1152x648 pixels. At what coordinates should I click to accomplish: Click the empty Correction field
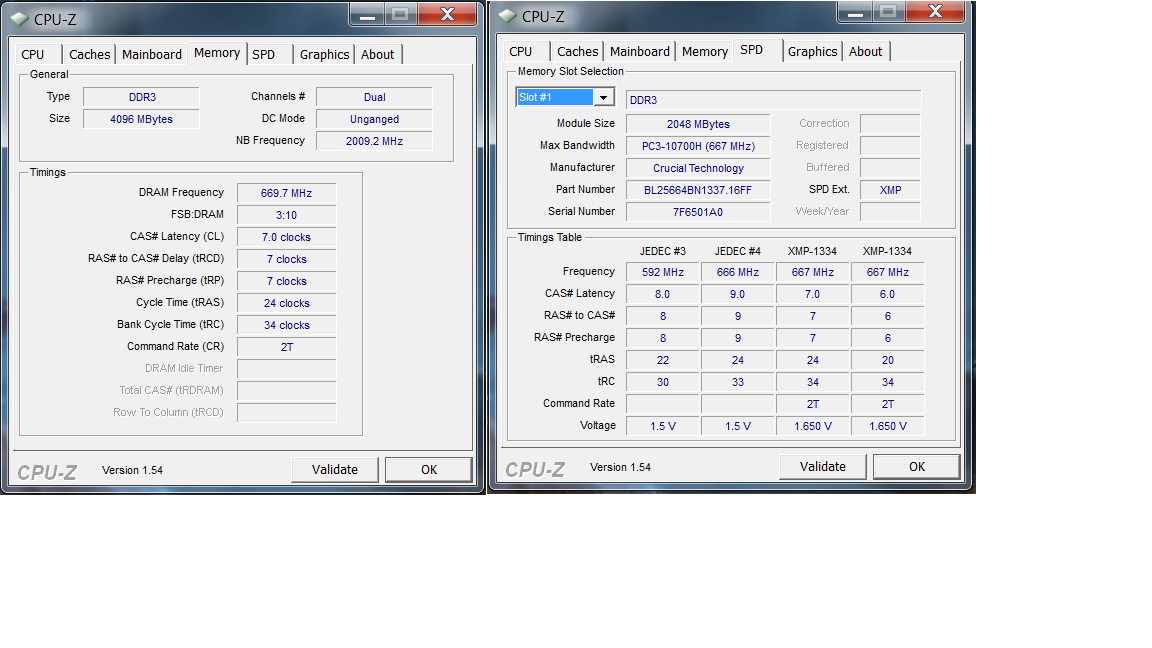pyautogui.click(x=890, y=124)
